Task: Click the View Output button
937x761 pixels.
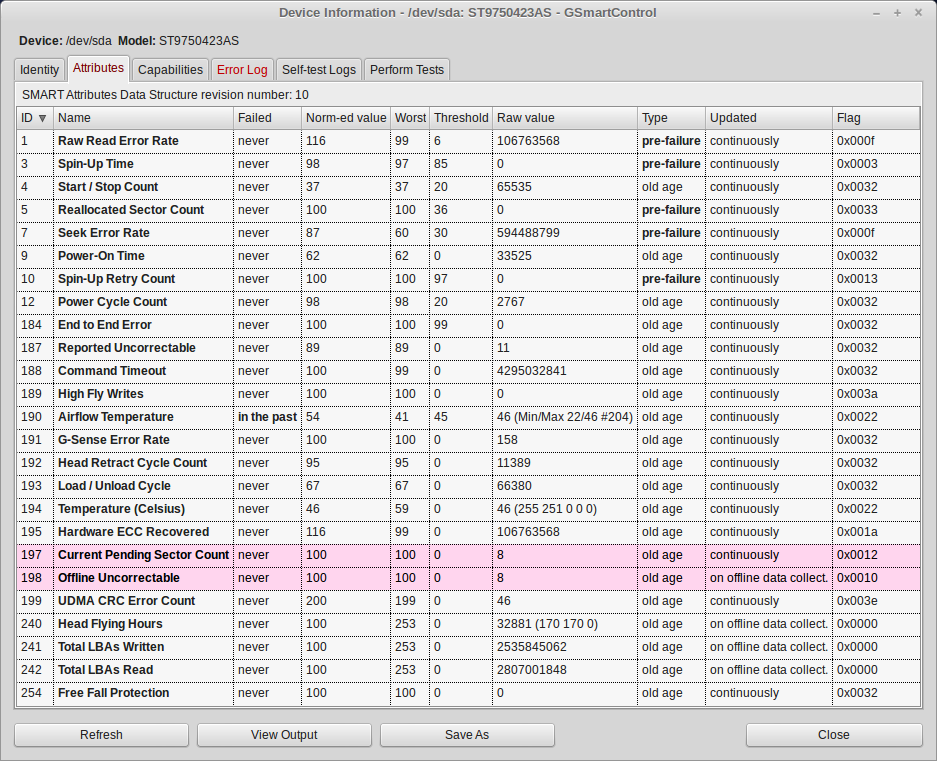Action: click(284, 735)
